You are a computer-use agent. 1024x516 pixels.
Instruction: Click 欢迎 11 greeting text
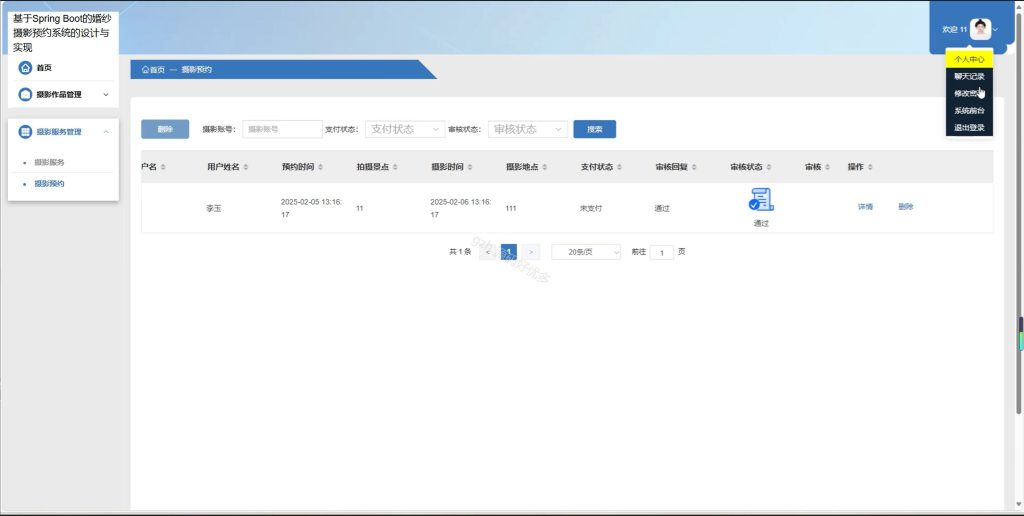click(x=955, y=29)
